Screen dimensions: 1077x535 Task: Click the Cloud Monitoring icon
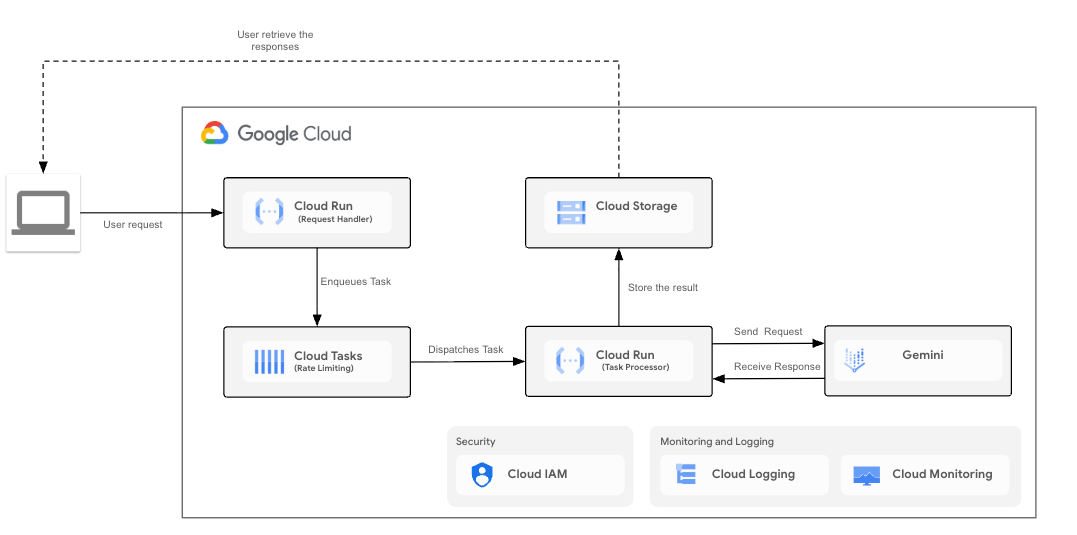pyautogui.click(x=866, y=475)
